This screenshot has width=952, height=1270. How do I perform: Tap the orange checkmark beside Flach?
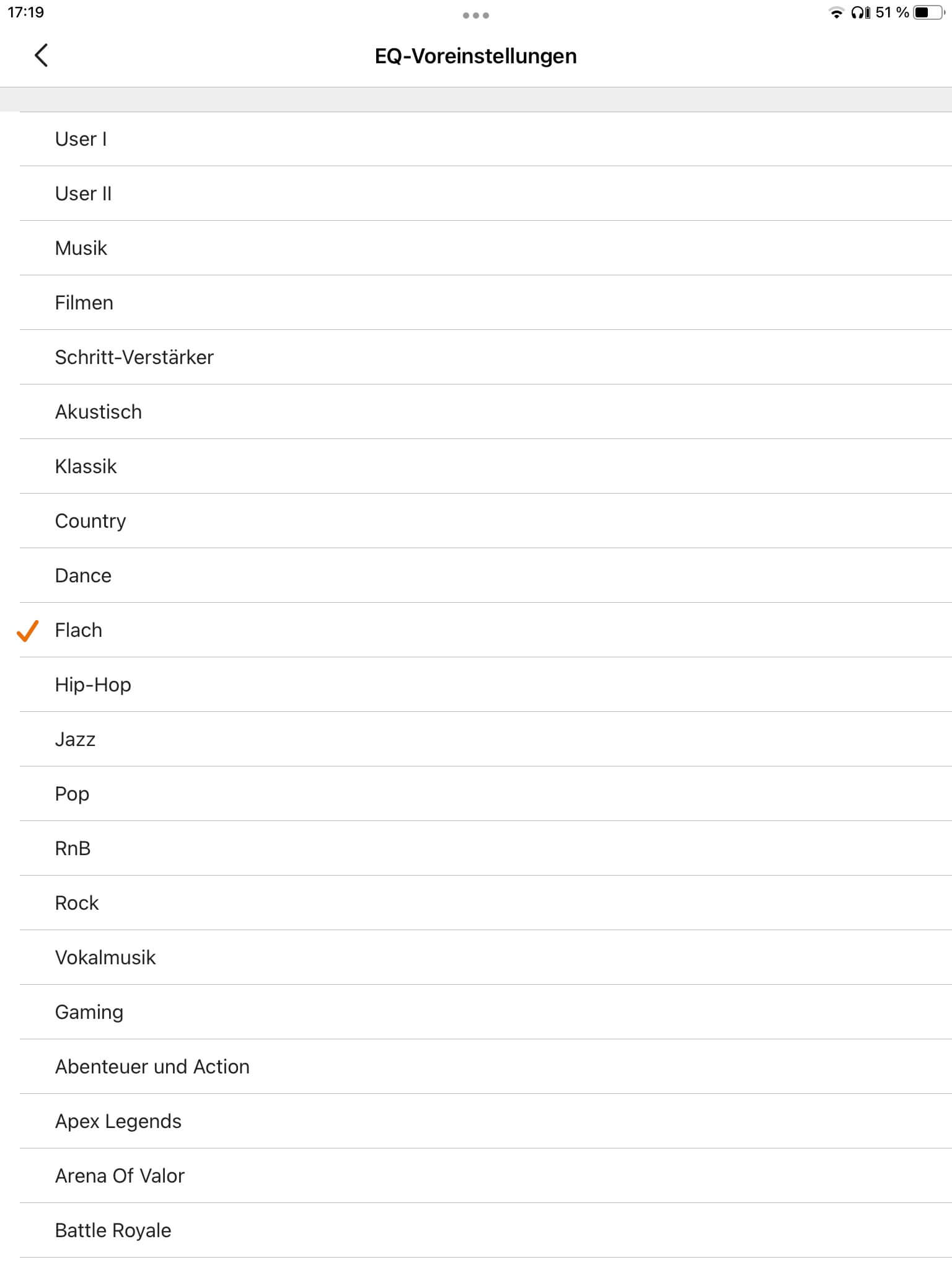[27, 631]
